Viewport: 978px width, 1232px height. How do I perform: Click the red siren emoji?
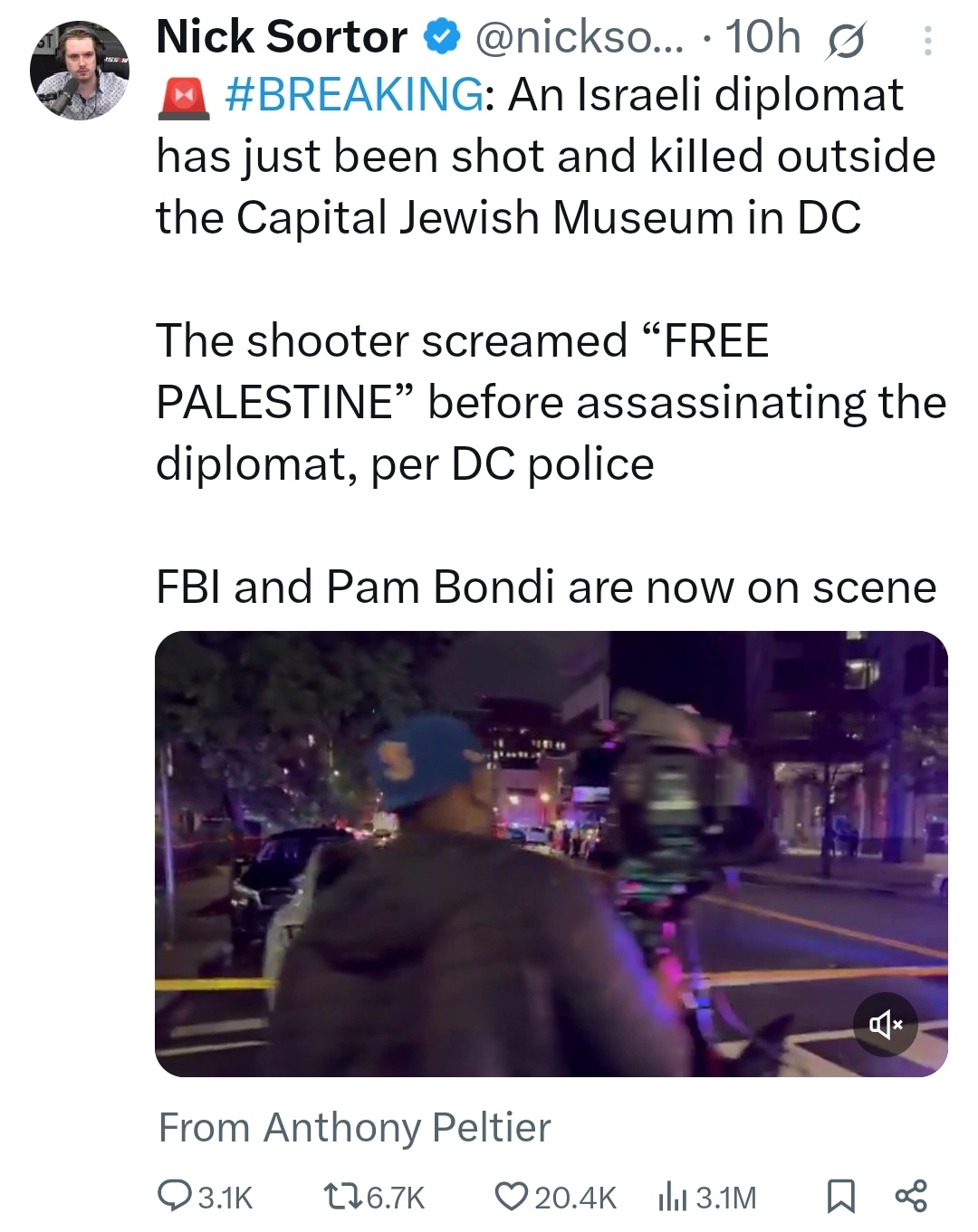coord(184,97)
